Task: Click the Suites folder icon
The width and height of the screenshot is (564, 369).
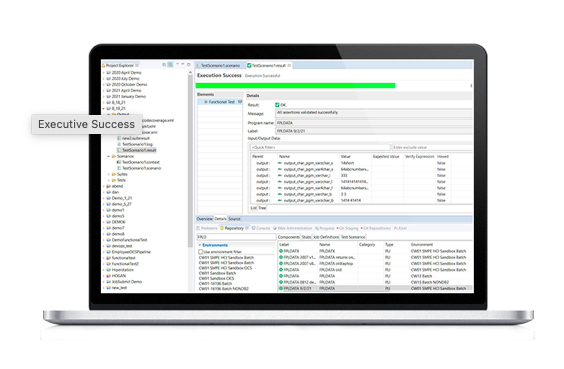Action: 114,174
